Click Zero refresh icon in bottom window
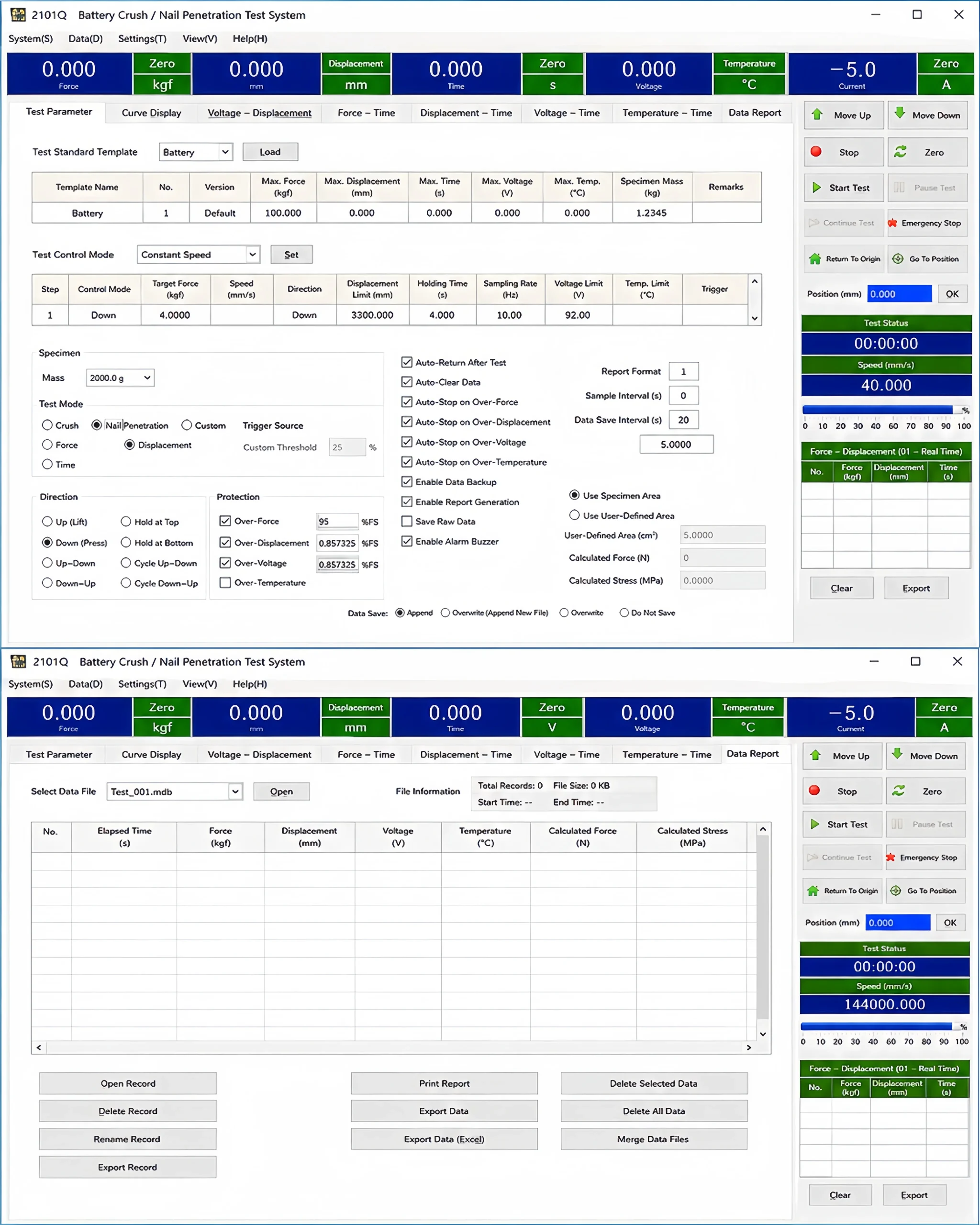980x1225 pixels. pyautogui.click(x=898, y=791)
